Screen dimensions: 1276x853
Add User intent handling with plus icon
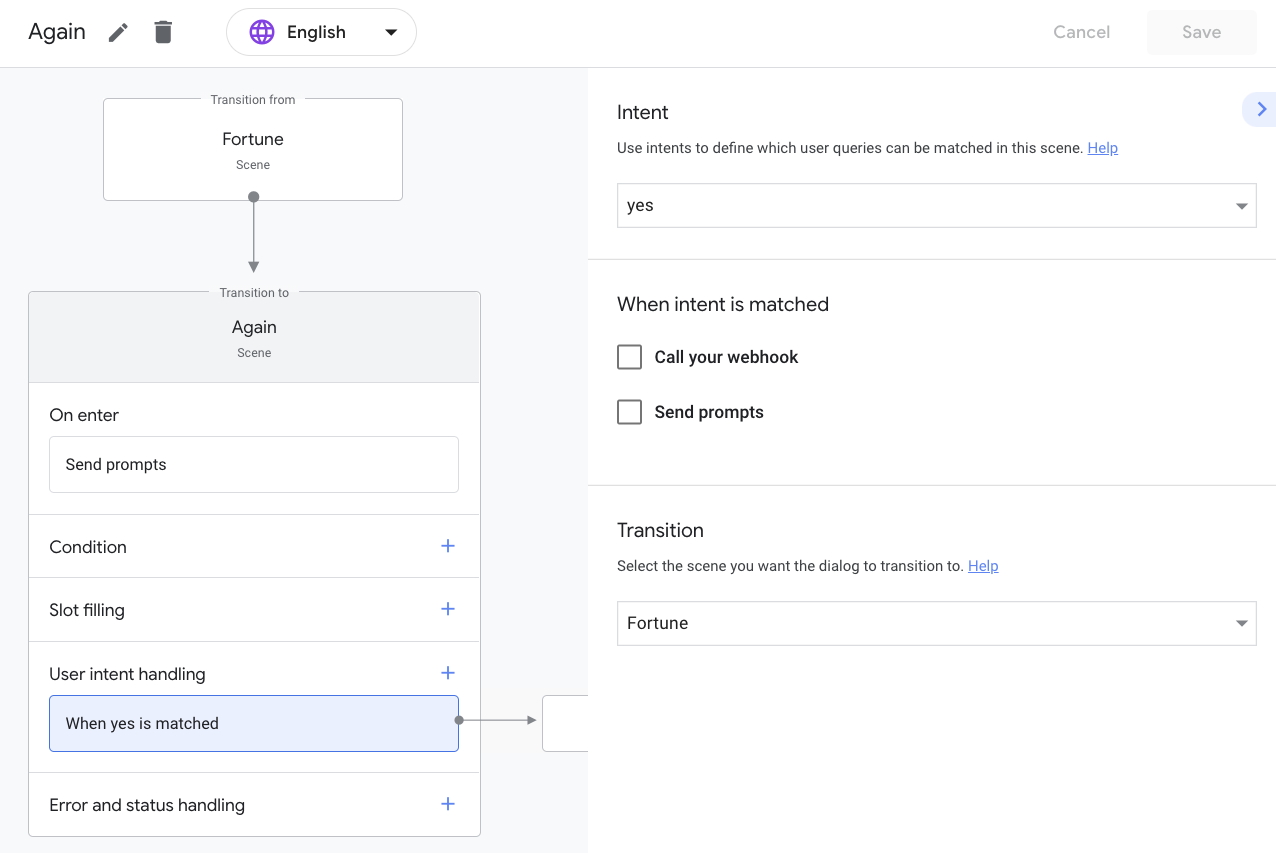click(x=448, y=673)
